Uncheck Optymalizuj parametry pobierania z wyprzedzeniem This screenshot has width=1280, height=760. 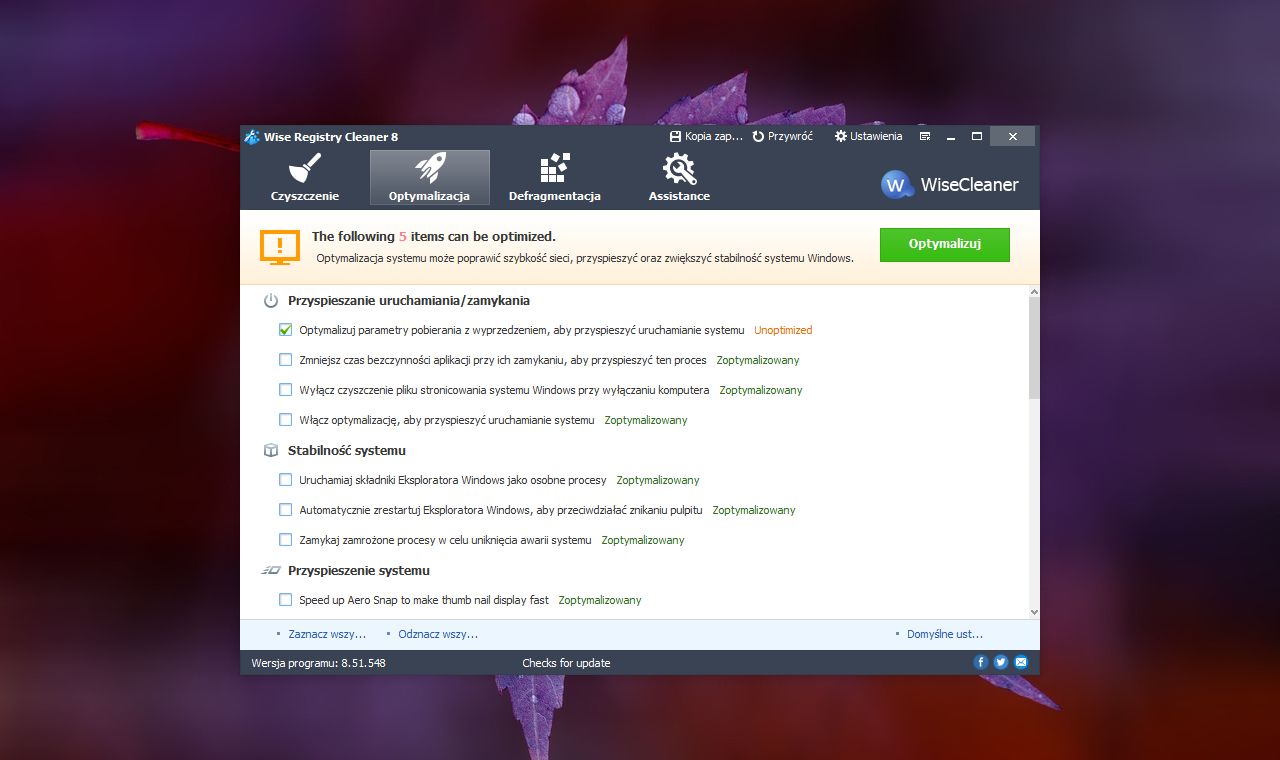click(286, 330)
